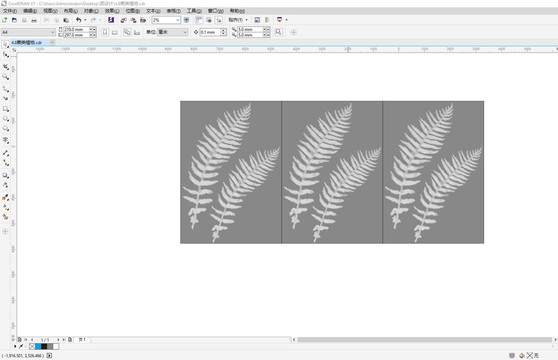Switch page to portrait orientation
Viewport: 558px width, 360px height.
click(105, 32)
